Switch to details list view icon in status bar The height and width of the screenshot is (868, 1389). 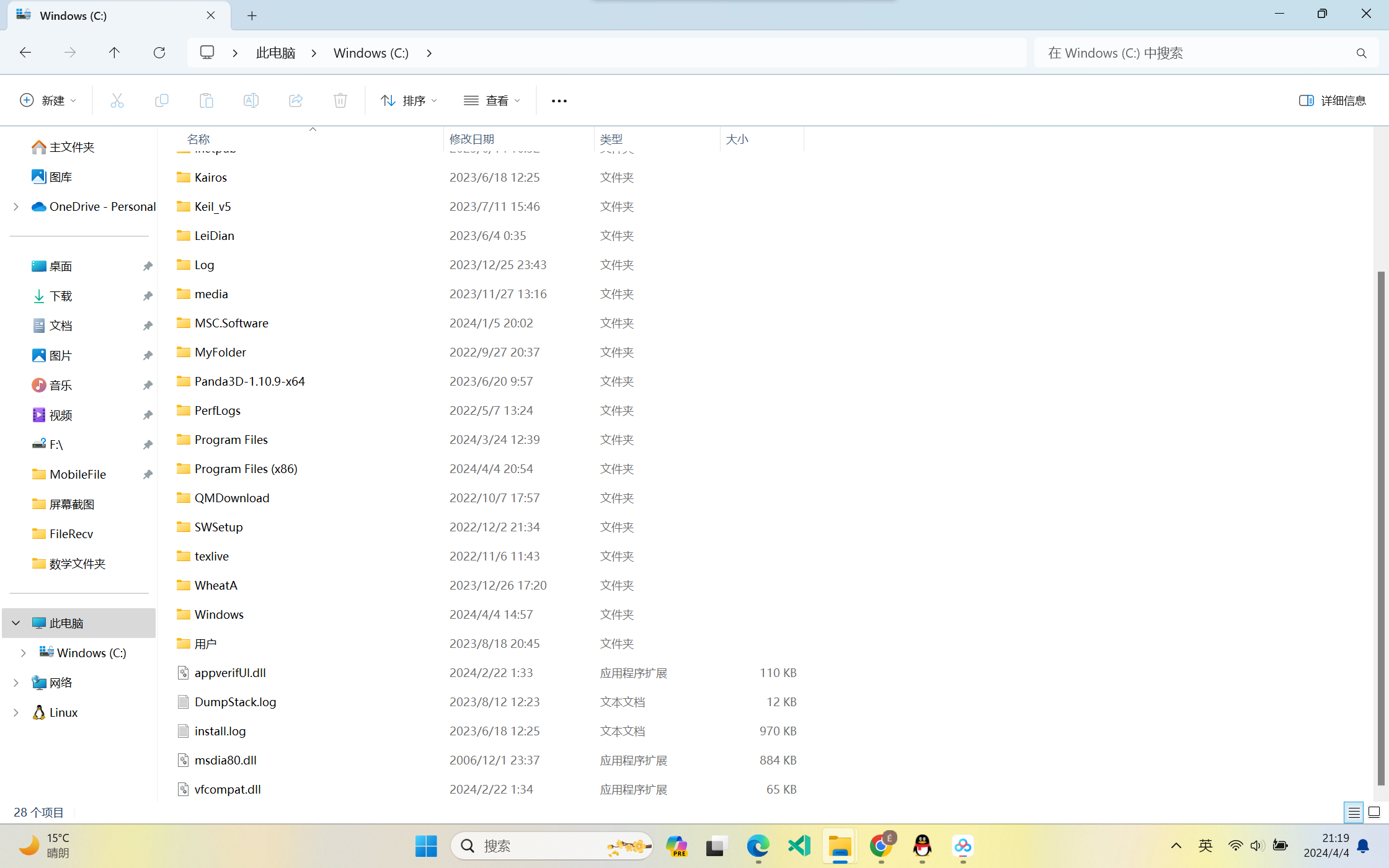tap(1354, 812)
